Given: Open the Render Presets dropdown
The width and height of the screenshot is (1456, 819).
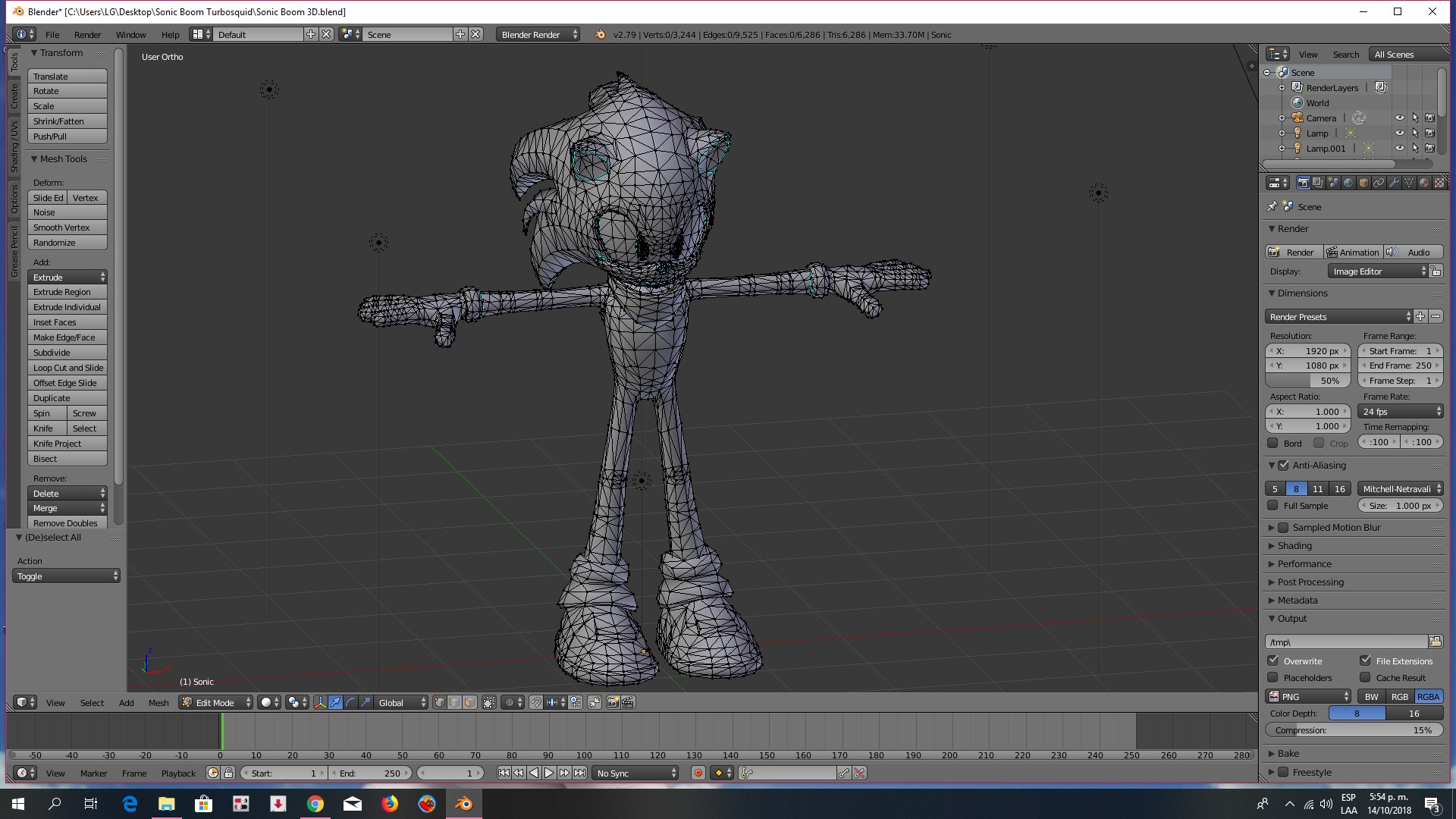Looking at the screenshot, I should [x=1339, y=316].
